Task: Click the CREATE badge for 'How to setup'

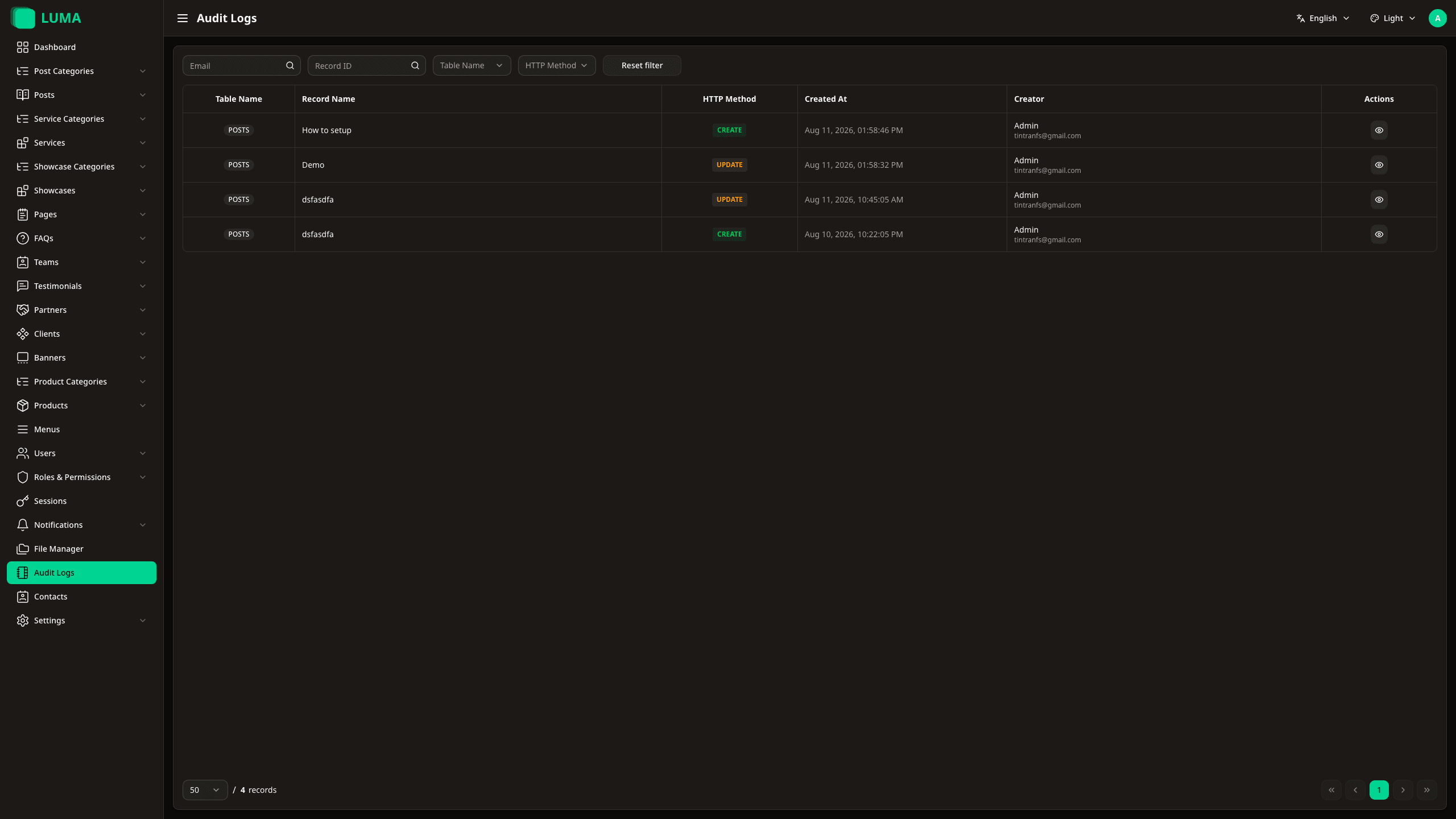Action: point(729,130)
